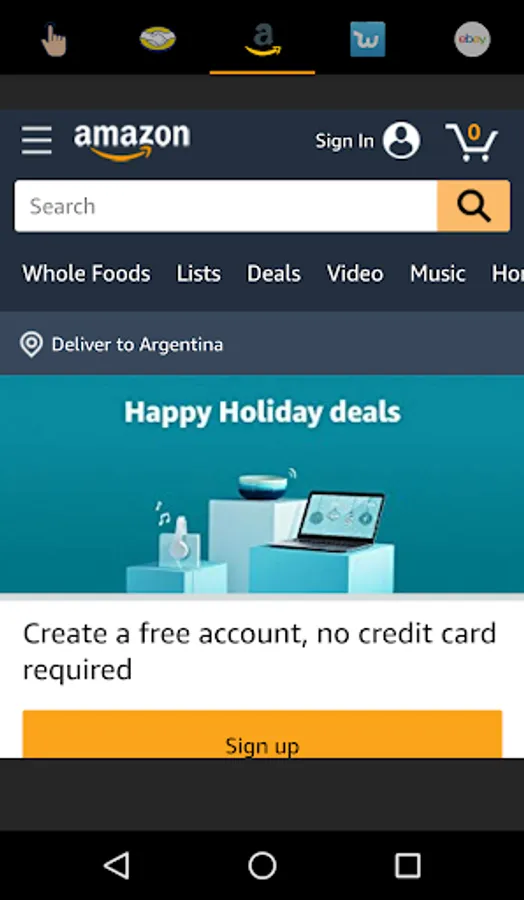The width and height of the screenshot is (524, 900).
Task: Switch to the Wish store tab
Action: 367,39
